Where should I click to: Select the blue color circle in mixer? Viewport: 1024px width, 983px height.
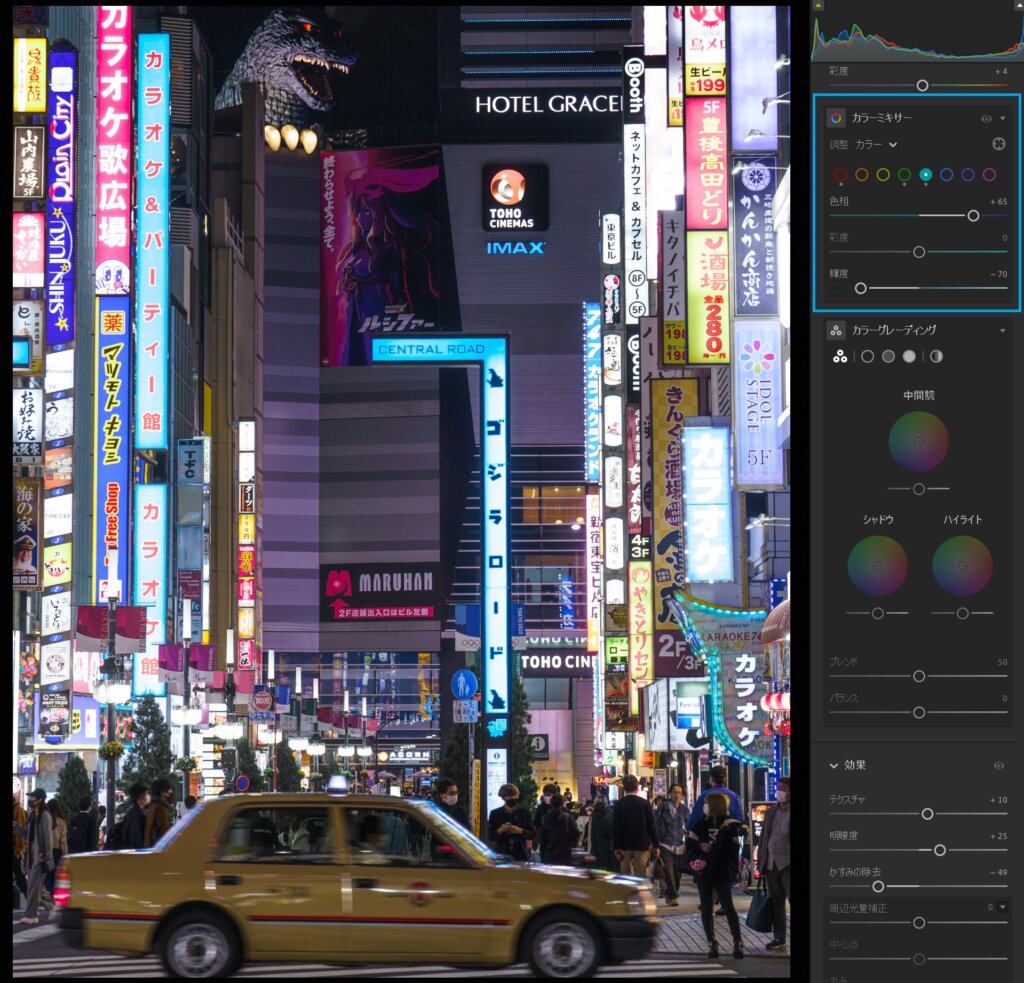(x=947, y=174)
